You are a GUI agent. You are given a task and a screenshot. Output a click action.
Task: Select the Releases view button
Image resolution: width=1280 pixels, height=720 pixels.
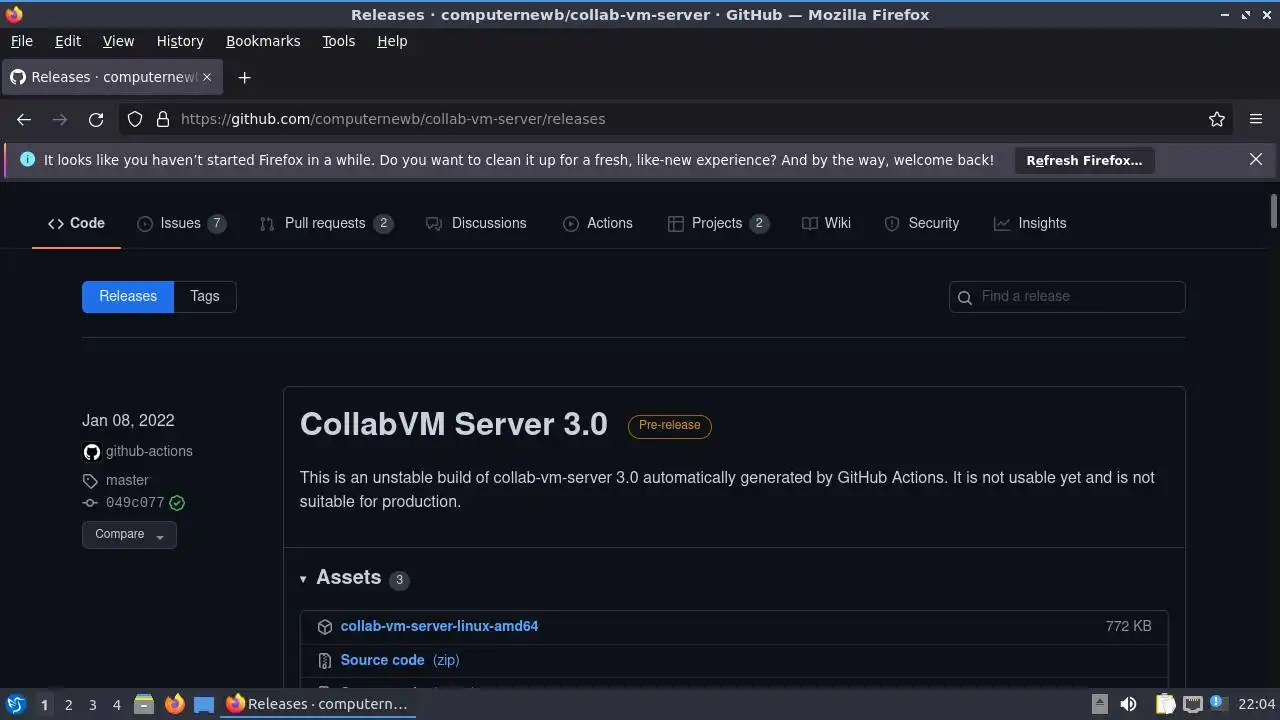click(x=128, y=296)
